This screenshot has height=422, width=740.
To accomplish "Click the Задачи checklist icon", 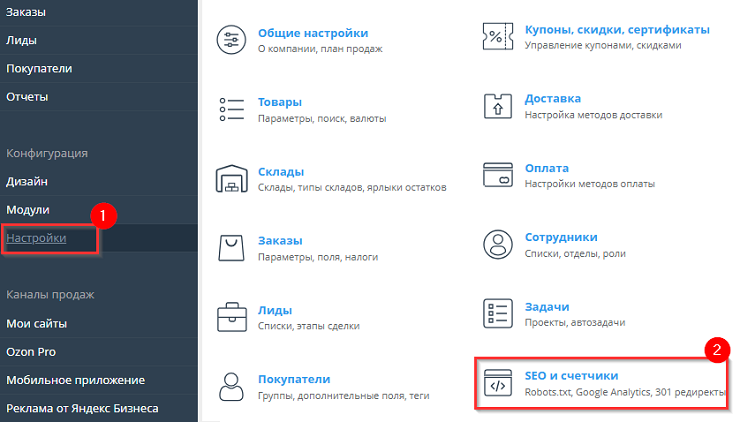I will pyautogui.click(x=498, y=313).
